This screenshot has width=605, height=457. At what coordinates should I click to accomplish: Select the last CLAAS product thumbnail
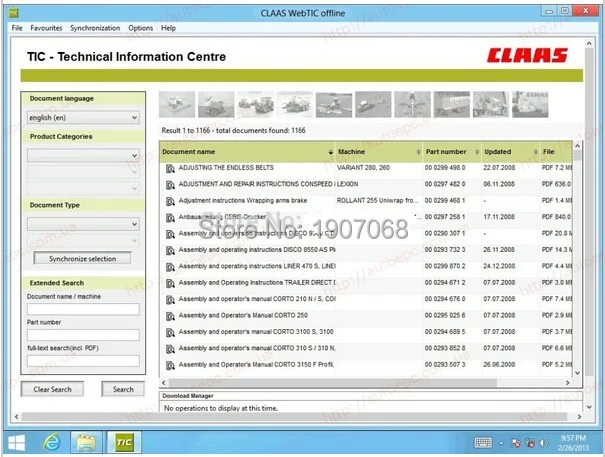tap(530, 104)
